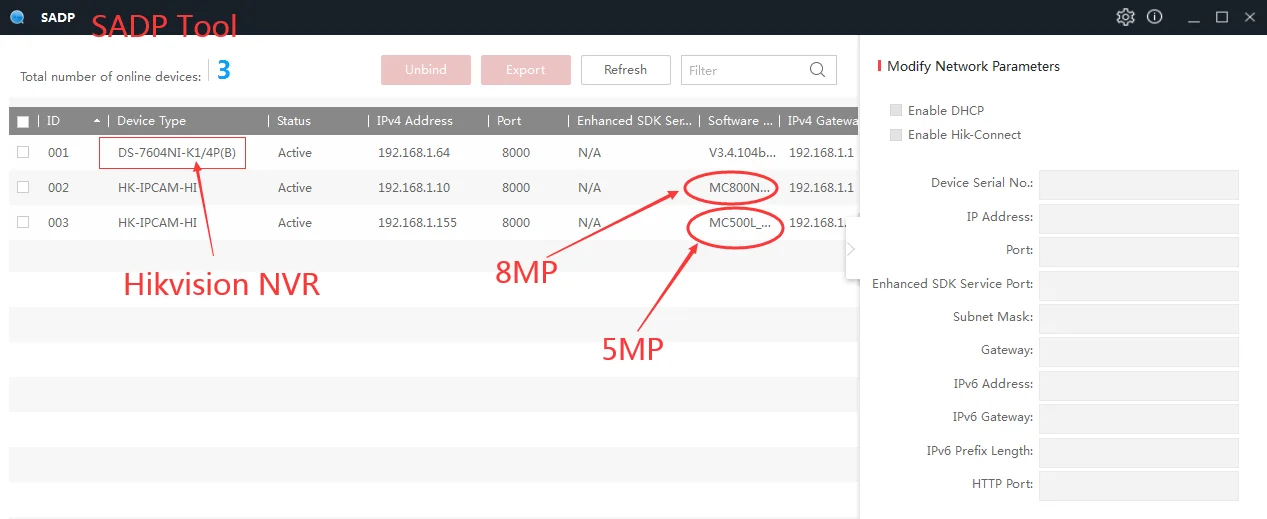1267x519 pixels.
Task: Open the info icon in title bar
Action: [1154, 17]
